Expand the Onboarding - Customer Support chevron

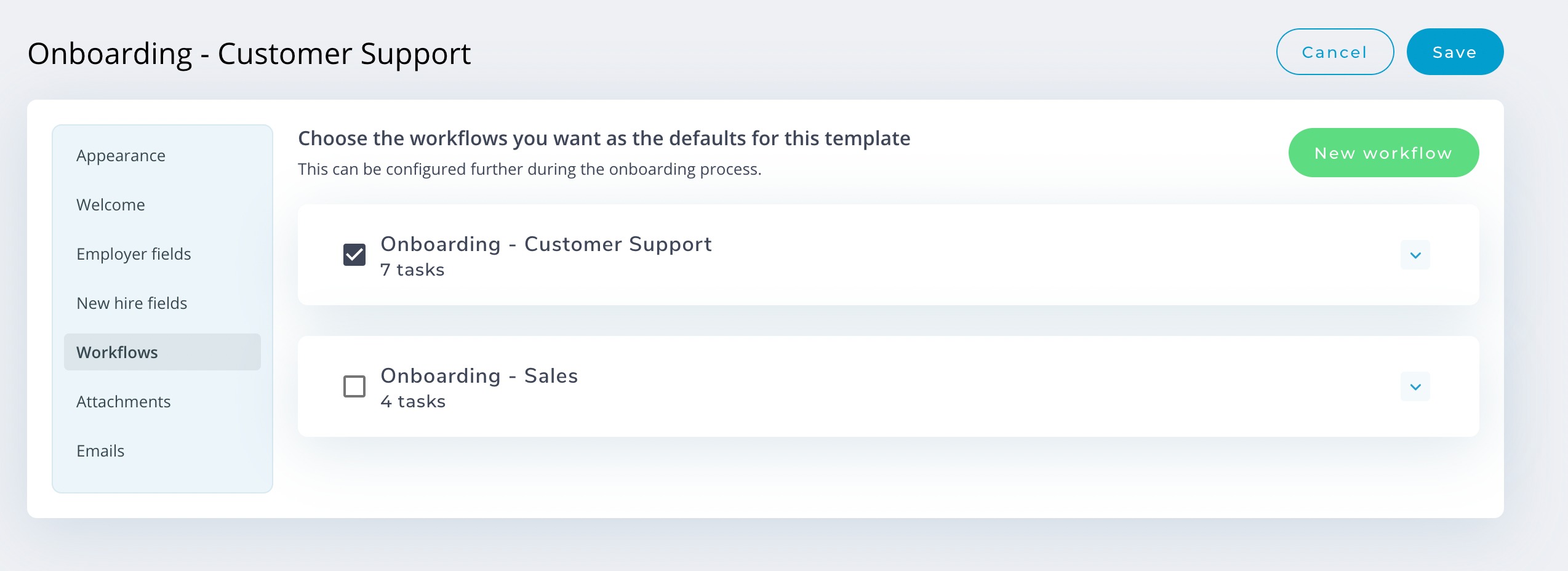click(1415, 255)
